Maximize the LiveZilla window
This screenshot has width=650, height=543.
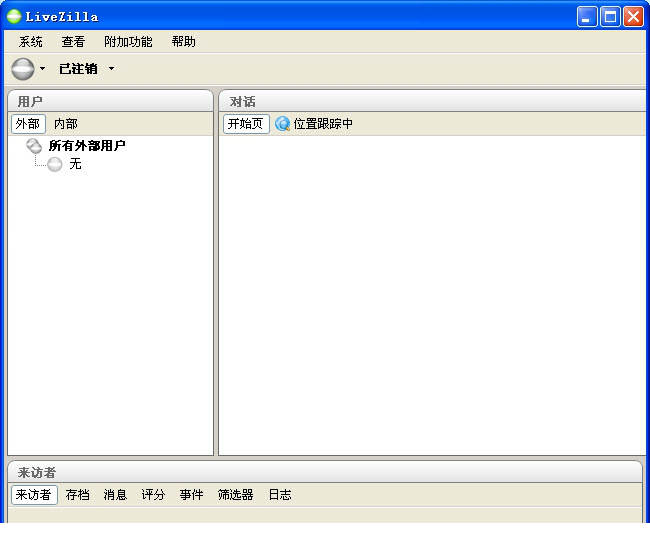pos(610,17)
